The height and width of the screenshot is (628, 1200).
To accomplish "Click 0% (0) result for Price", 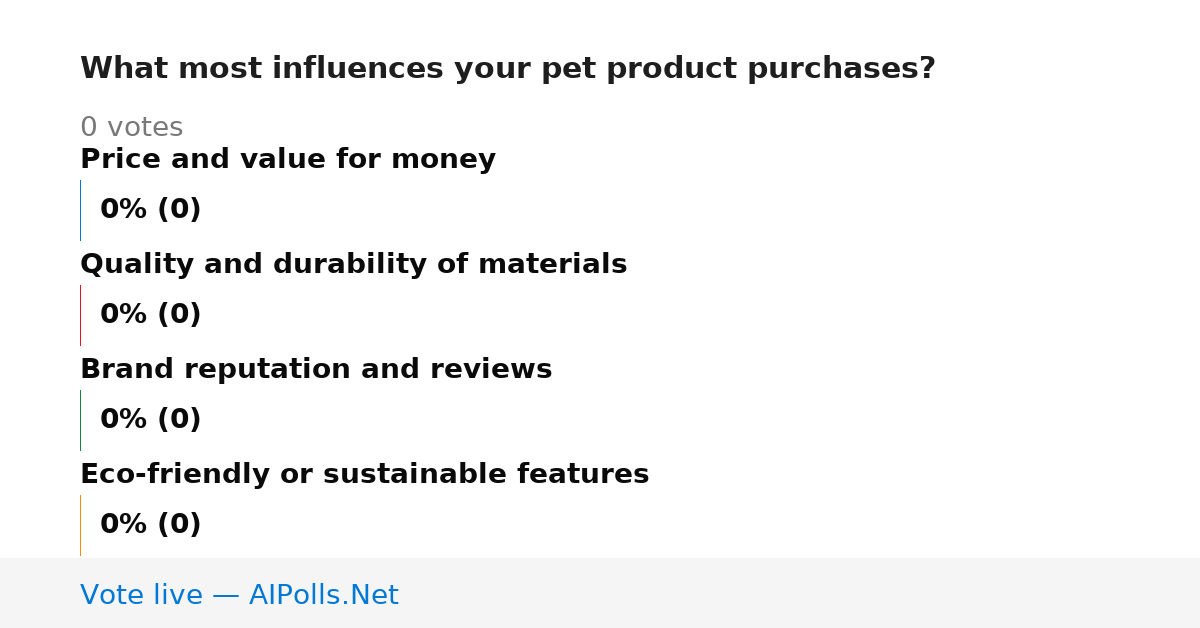I will point(150,210).
